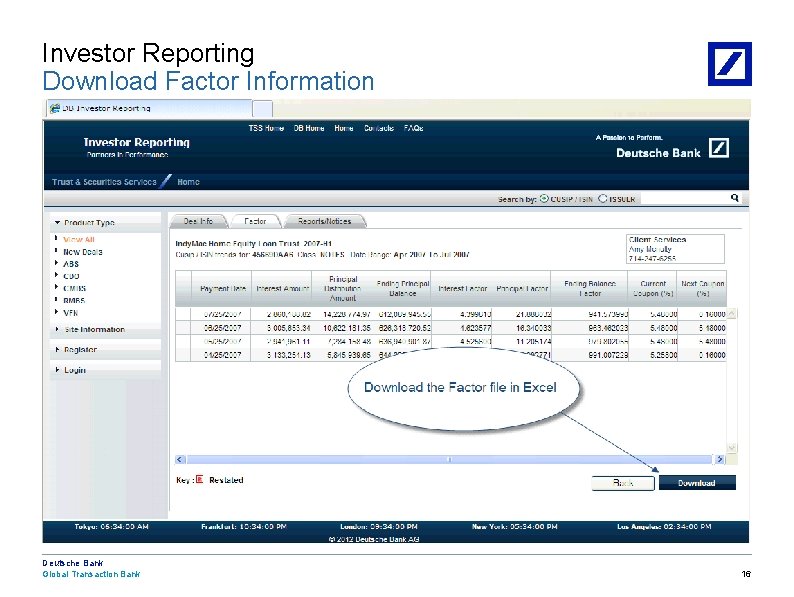Click the horizontal scrollbar left arrow
794x597 pixels.
pyautogui.click(x=180, y=460)
